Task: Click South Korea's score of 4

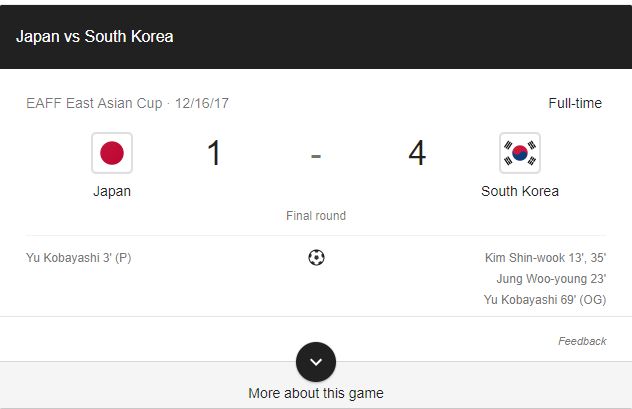Action: tap(417, 154)
